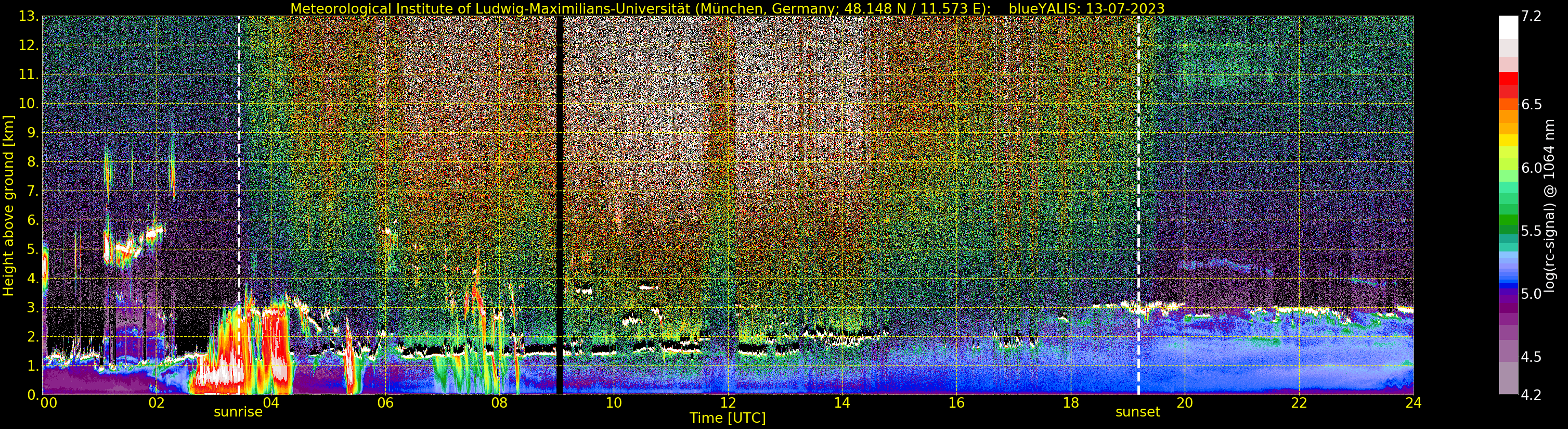Click the y-axis tick label '8.'
Screen dimensions: 1568x429
click(33, 162)
